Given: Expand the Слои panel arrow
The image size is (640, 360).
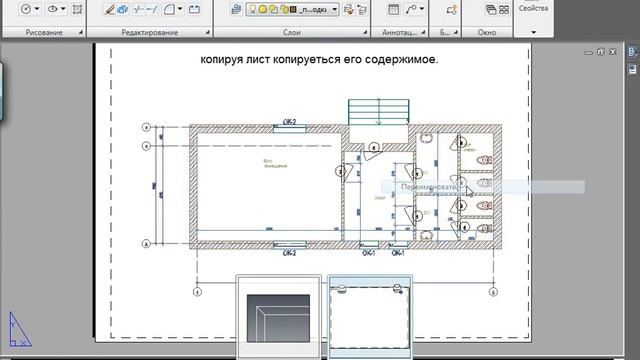Looking at the screenshot, I should point(365,32).
